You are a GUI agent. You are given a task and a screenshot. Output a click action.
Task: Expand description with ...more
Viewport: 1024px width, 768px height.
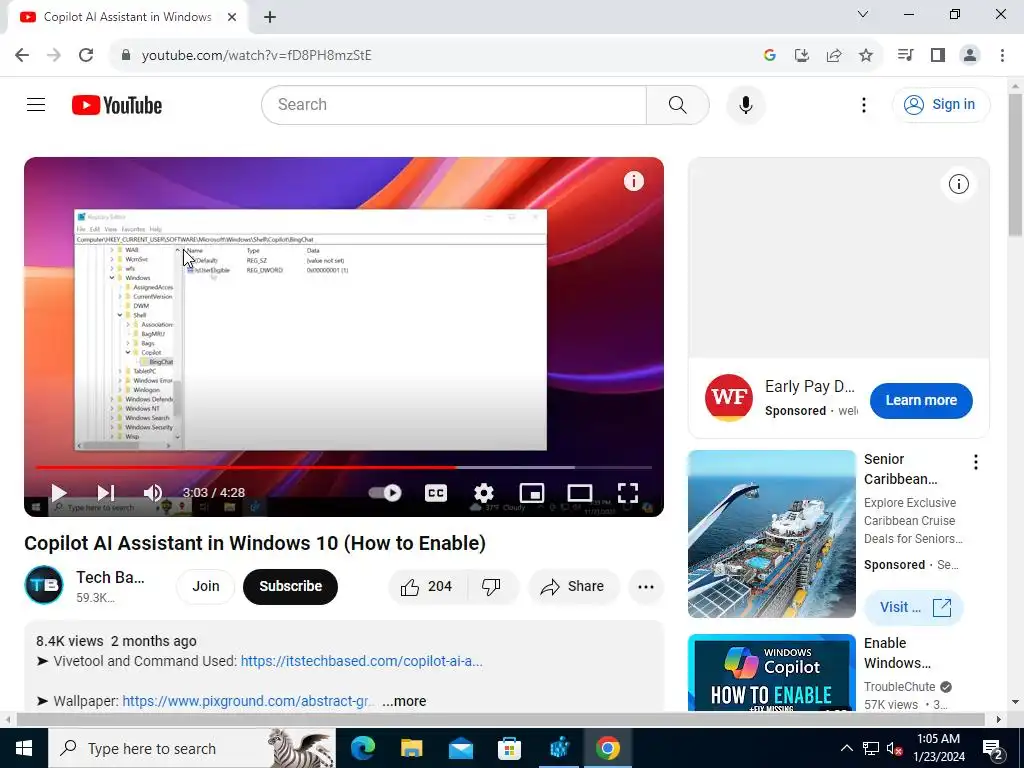tap(404, 701)
